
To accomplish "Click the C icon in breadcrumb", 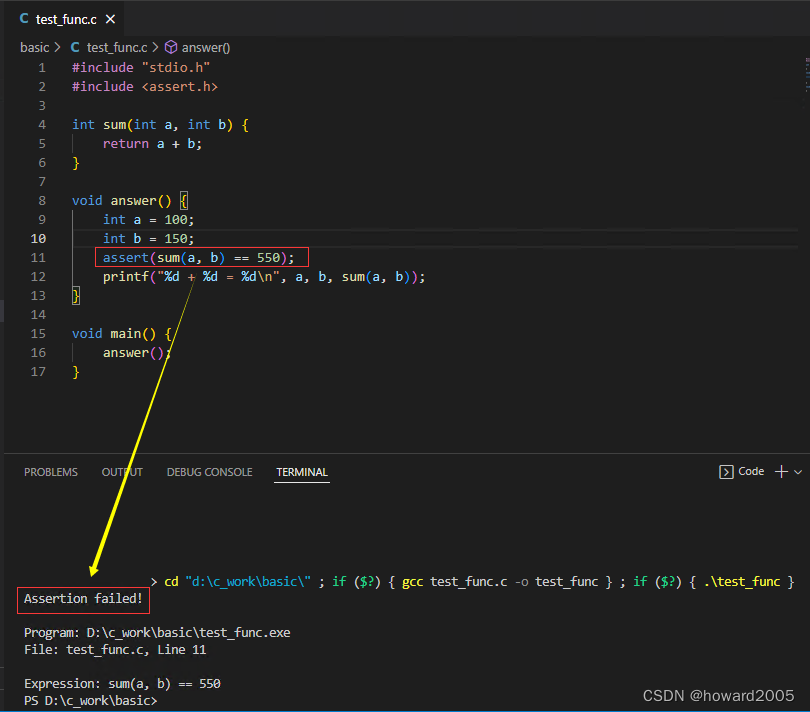I will [75, 48].
